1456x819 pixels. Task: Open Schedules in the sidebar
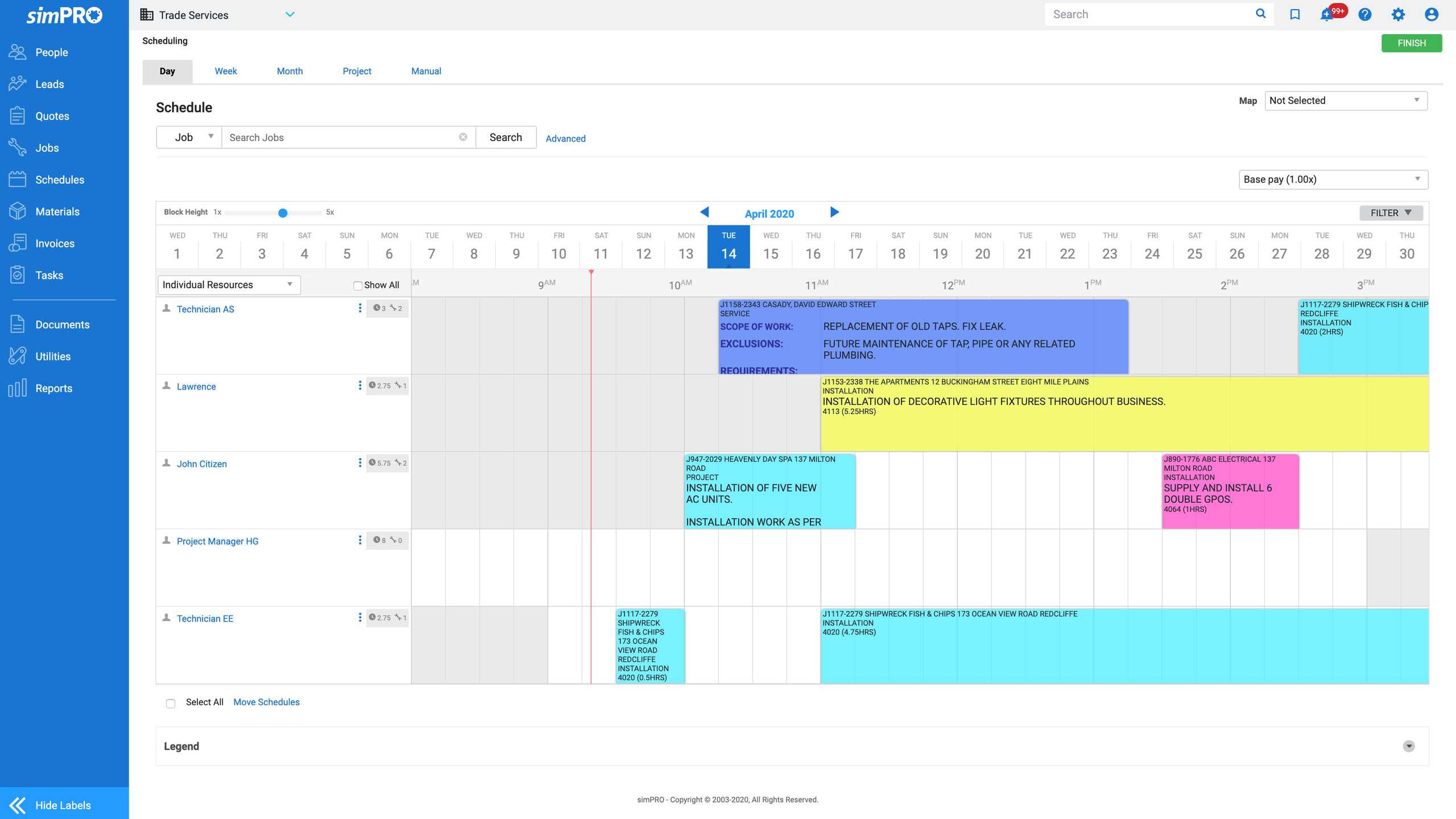pos(59,180)
